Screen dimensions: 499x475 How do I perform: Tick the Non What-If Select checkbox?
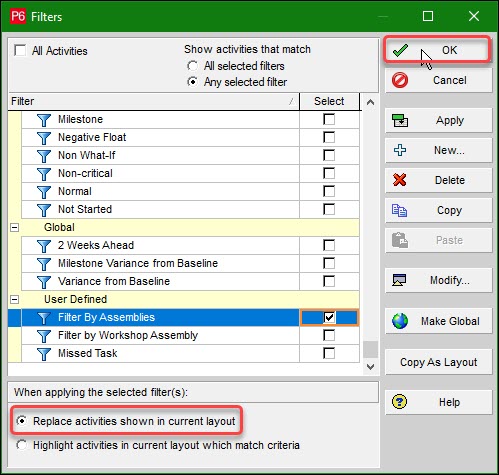329,155
